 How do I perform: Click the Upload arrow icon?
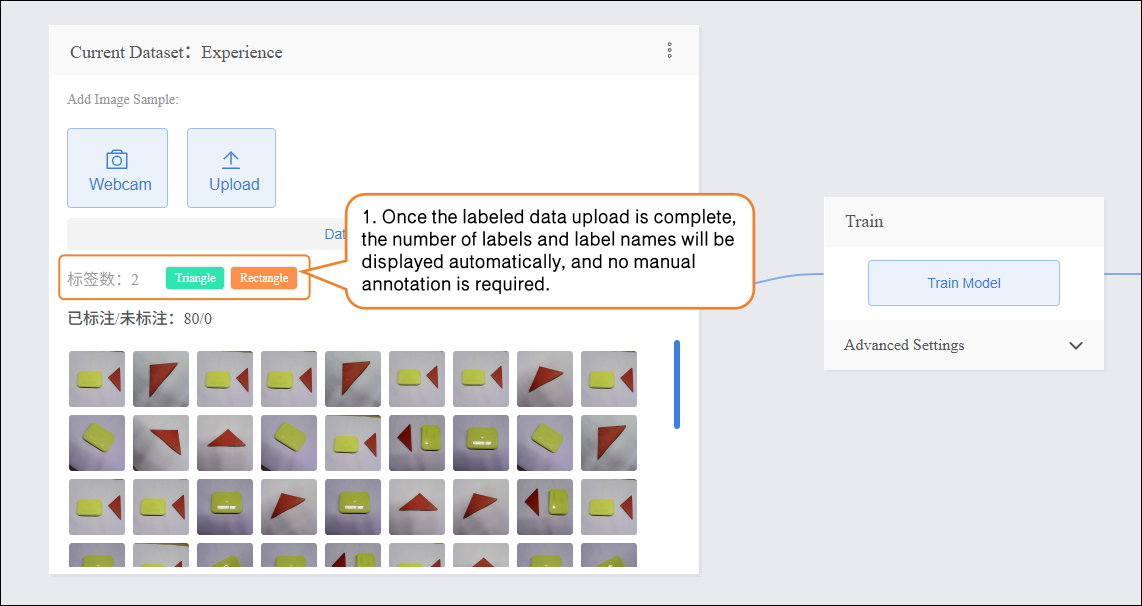tap(231, 159)
